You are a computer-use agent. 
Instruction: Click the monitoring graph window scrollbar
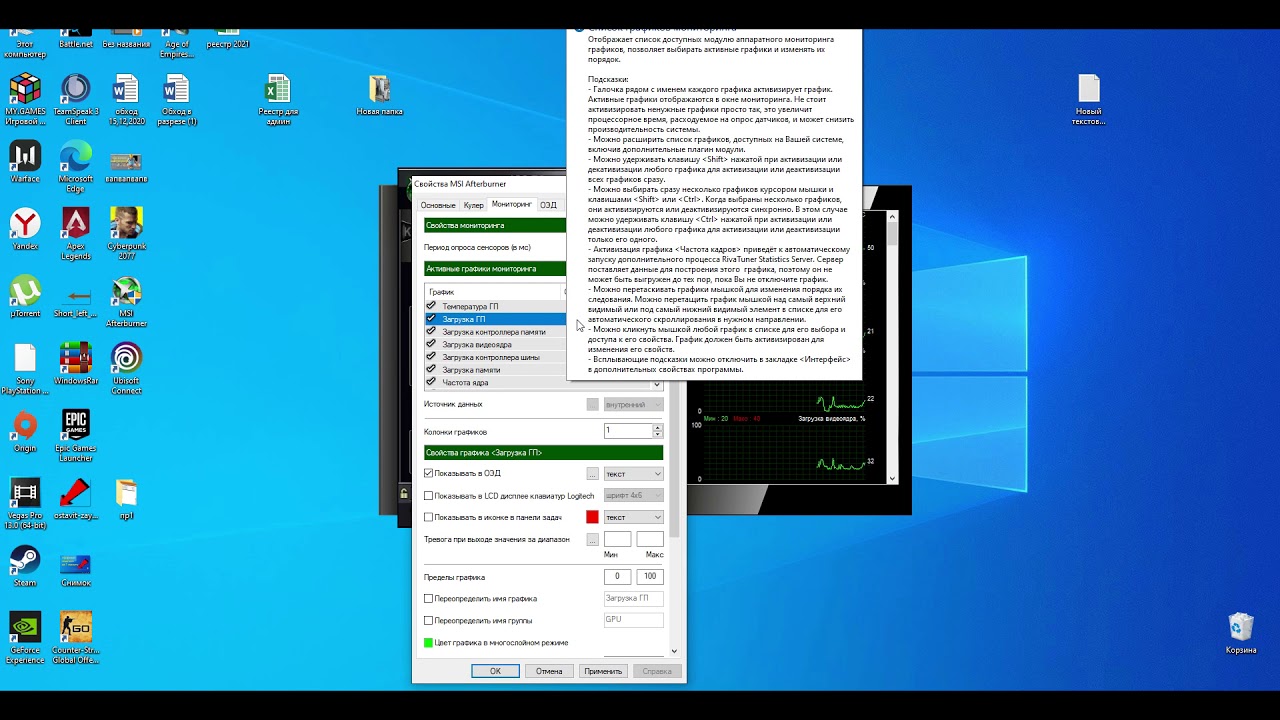tap(892, 345)
